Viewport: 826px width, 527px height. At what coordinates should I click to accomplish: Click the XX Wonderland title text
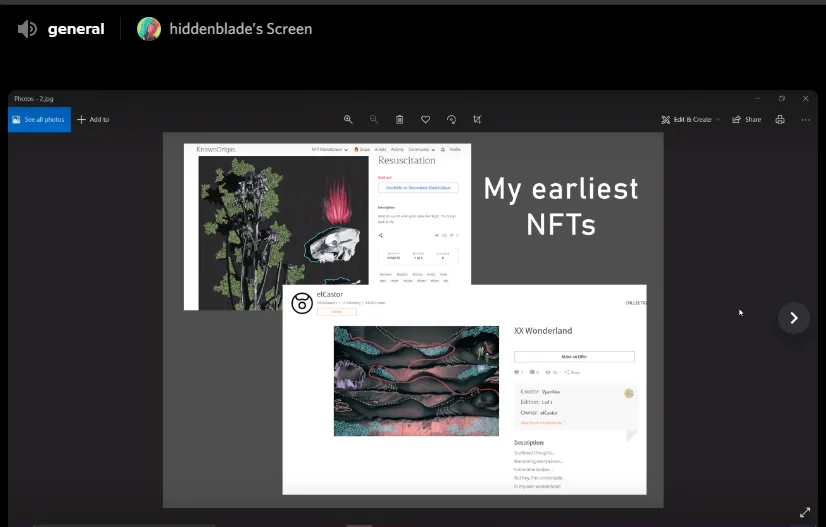pyautogui.click(x=543, y=330)
